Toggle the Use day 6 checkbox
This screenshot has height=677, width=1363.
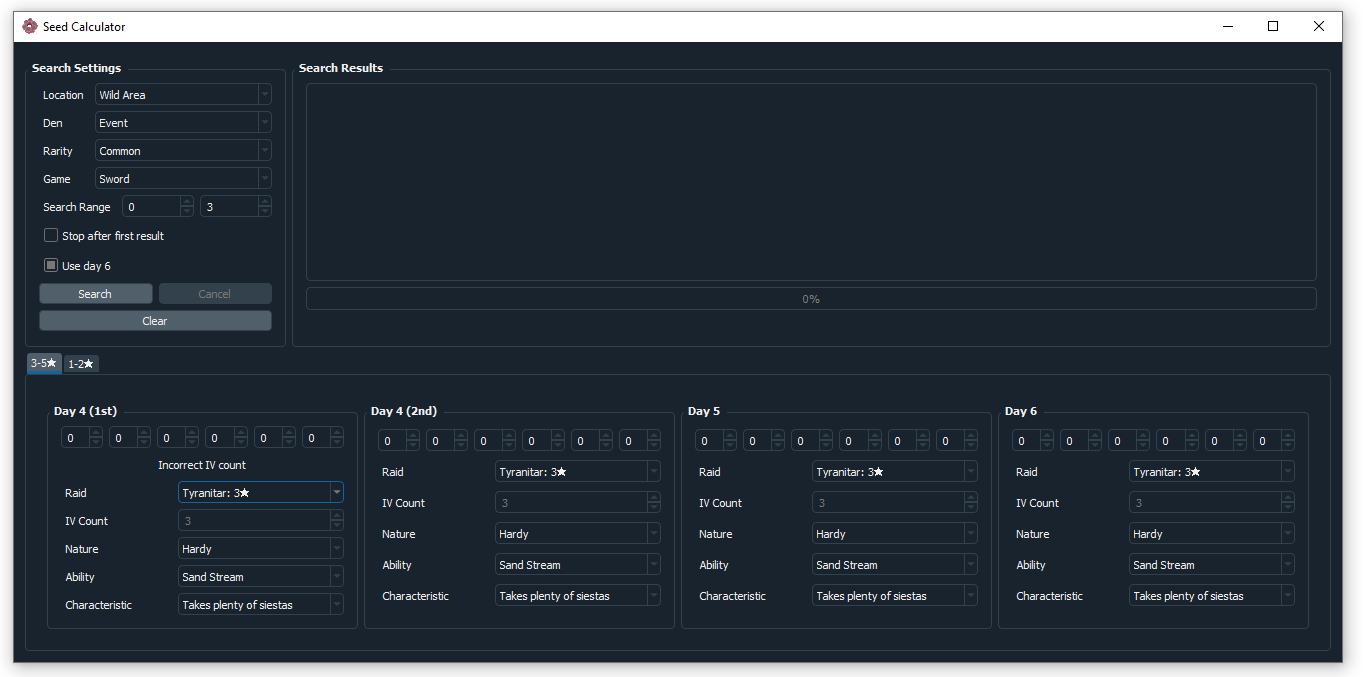click(x=51, y=266)
